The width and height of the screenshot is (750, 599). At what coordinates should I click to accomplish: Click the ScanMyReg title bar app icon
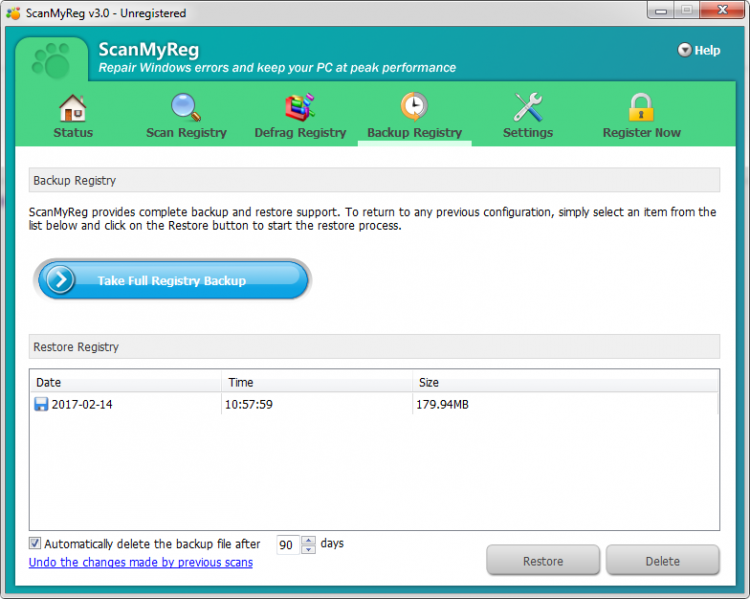click(x=13, y=13)
